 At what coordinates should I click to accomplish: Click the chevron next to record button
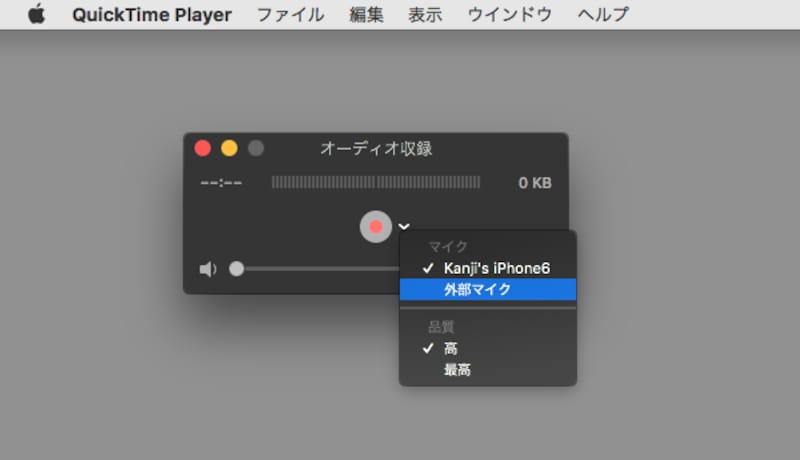click(x=404, y=226)
